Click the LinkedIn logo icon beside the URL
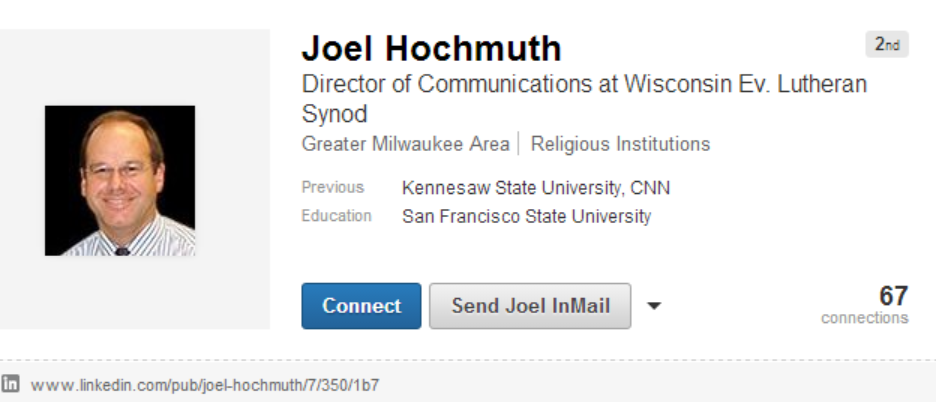936x402 pixels. 11,384
